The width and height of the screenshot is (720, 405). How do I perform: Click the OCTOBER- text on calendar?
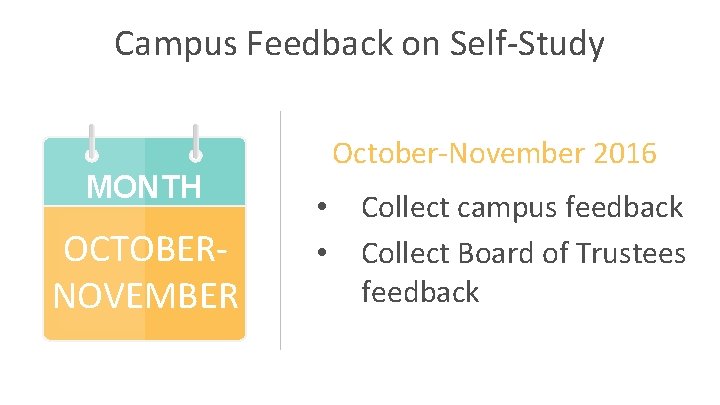[145, 249]
